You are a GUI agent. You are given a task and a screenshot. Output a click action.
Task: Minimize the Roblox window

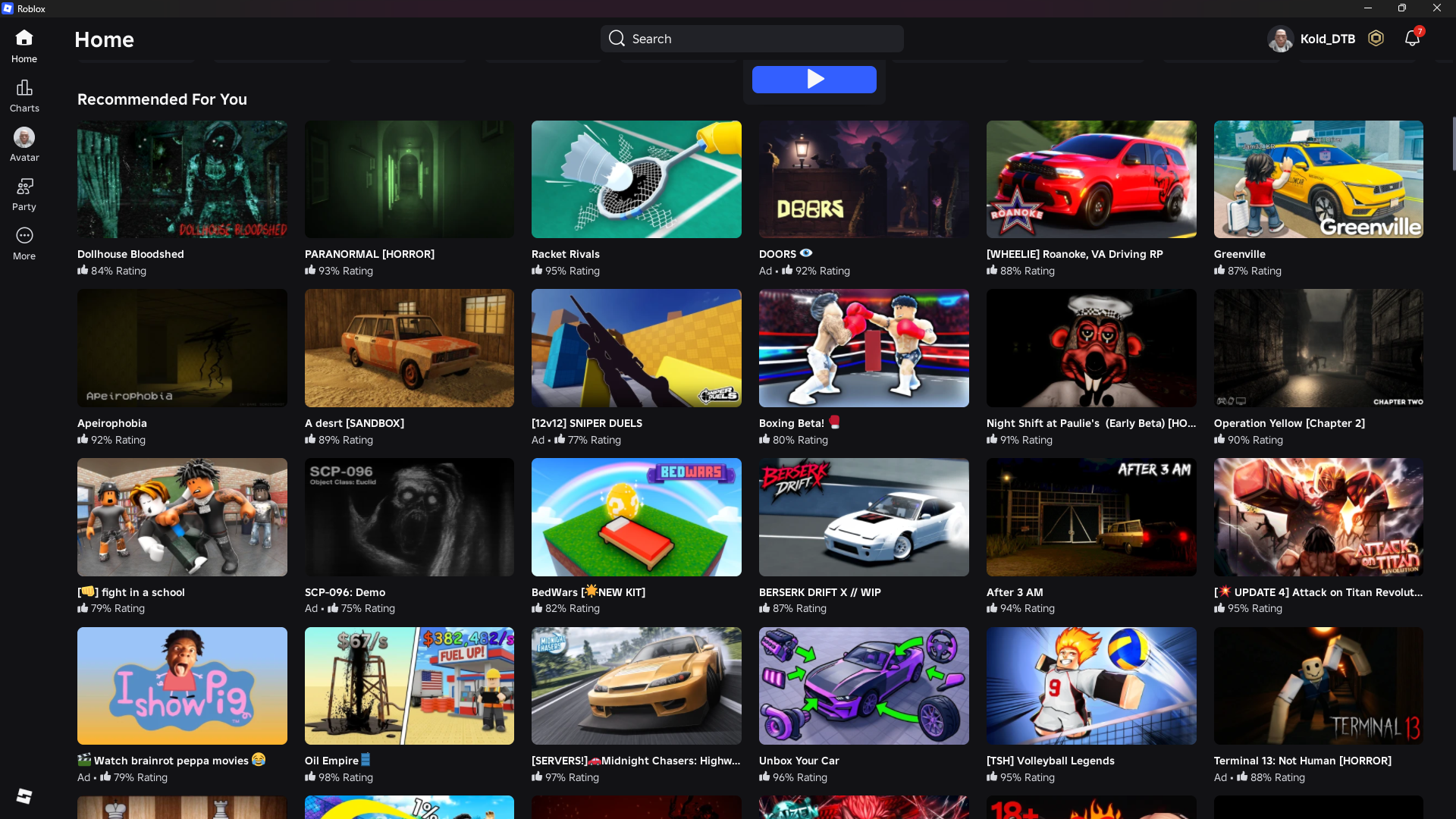point(1368,8)
